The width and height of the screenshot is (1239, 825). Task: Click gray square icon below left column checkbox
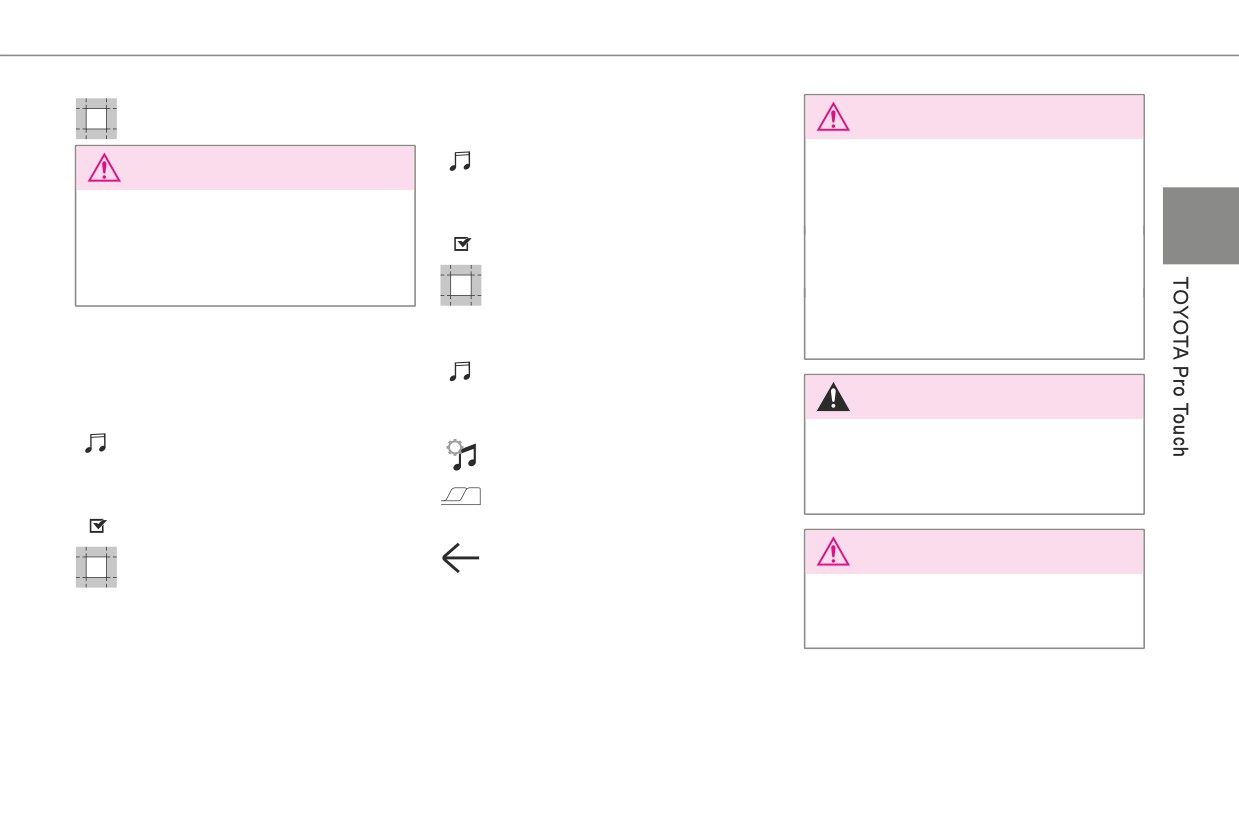(96, 567)
